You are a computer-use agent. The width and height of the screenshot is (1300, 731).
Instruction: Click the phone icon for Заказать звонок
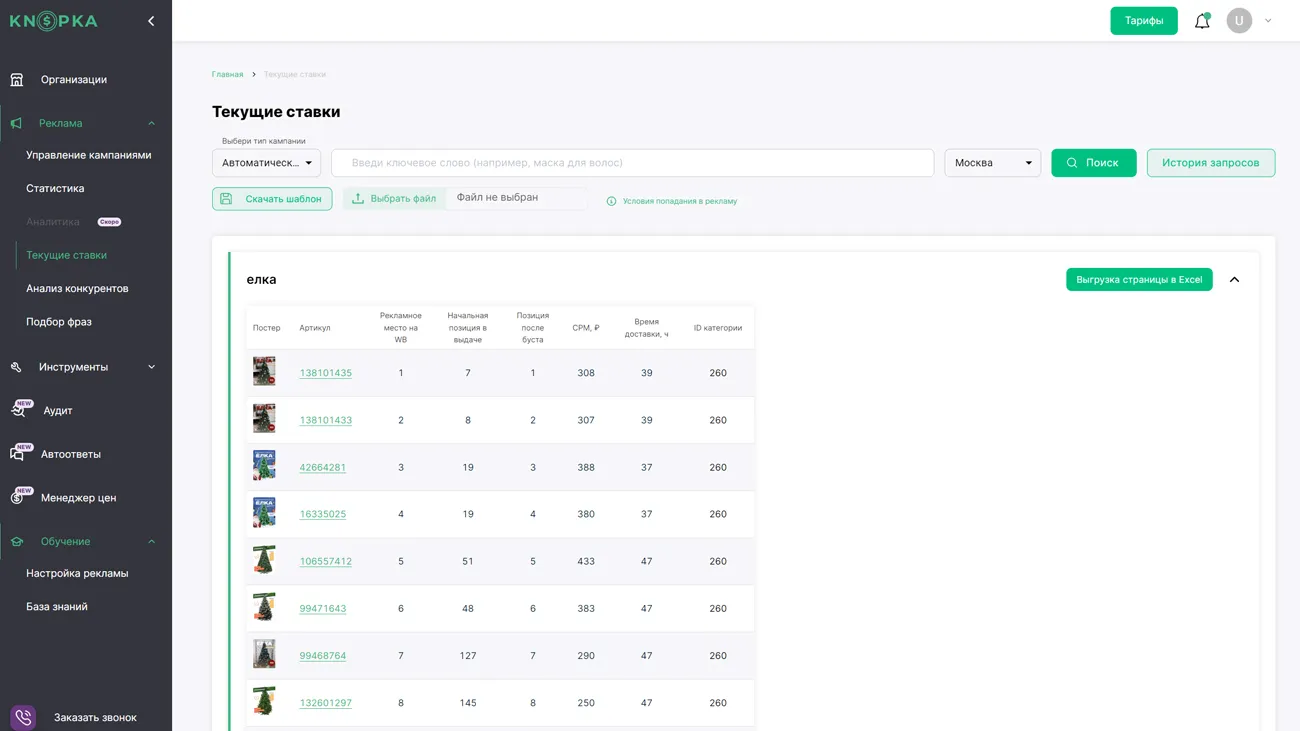point(23,717)
